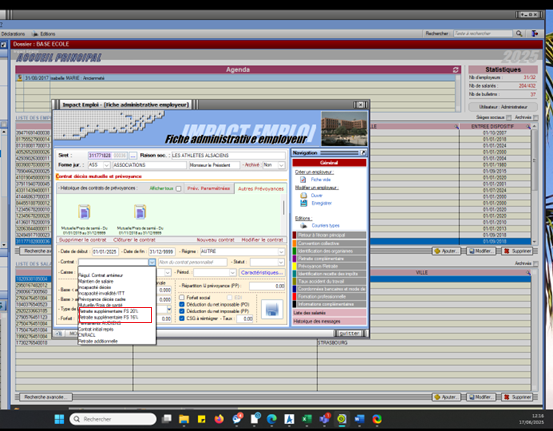This screenshot has height=431, width=553.
Task: Toggle the Archivés checkbox of the employer list
Action: click(x=535, y=117)
